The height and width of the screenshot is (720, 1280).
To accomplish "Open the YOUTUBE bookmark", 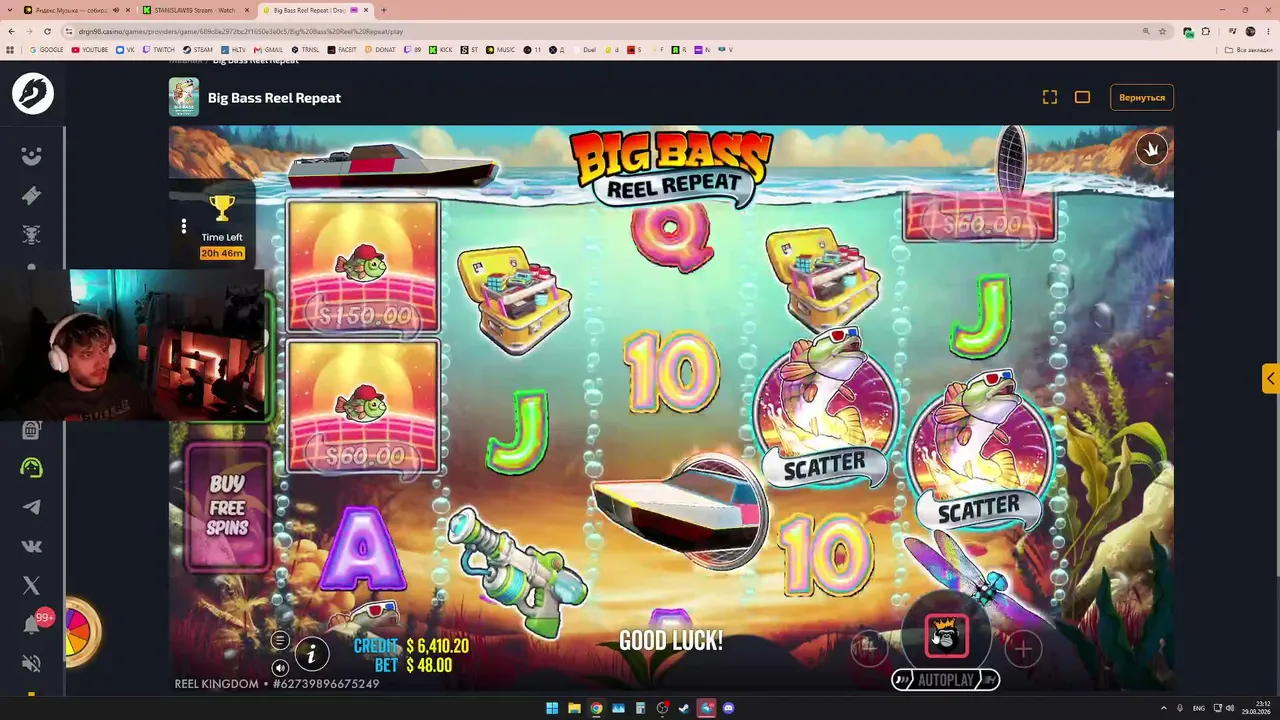I will 90,49.
